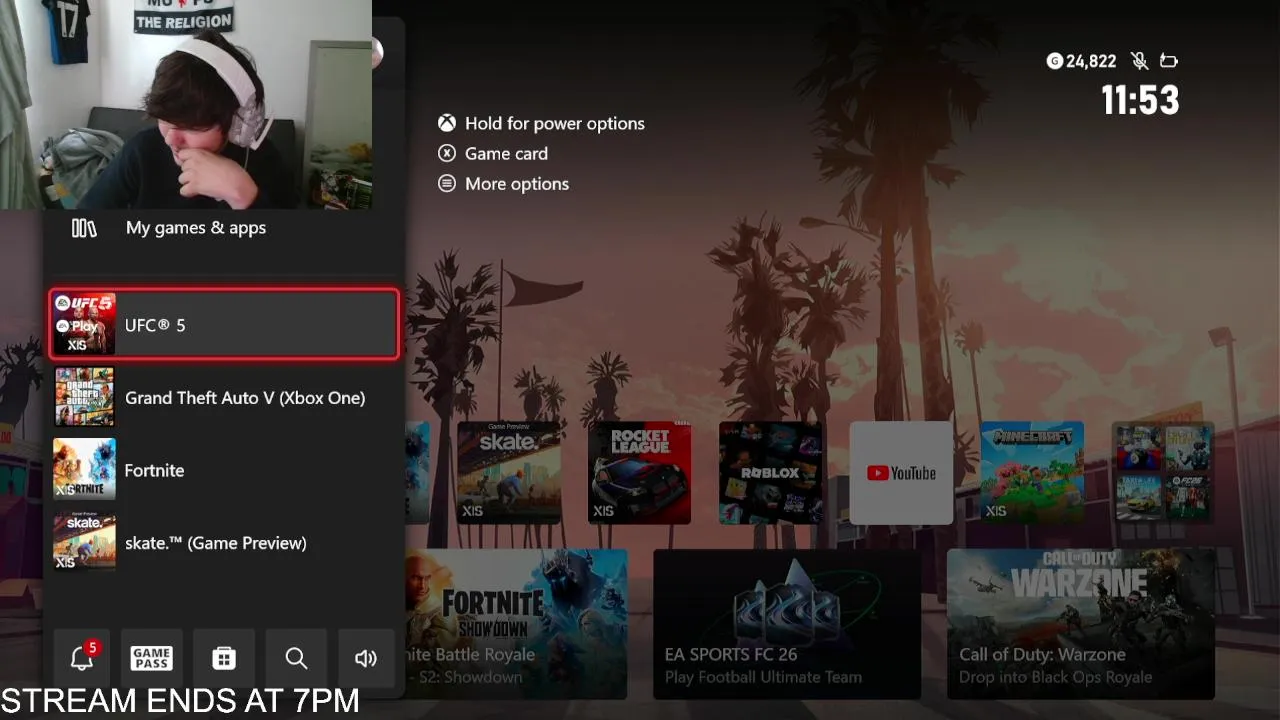1280x720 pixels.
Task: Click Hold for power options hint
Action: [555, 124]
